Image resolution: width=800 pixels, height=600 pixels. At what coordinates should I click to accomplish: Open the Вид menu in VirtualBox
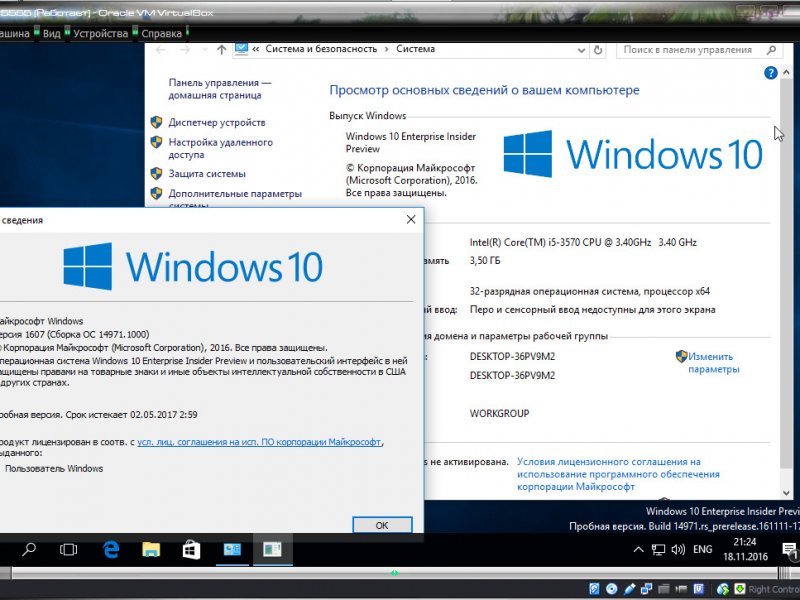[51, 33]
